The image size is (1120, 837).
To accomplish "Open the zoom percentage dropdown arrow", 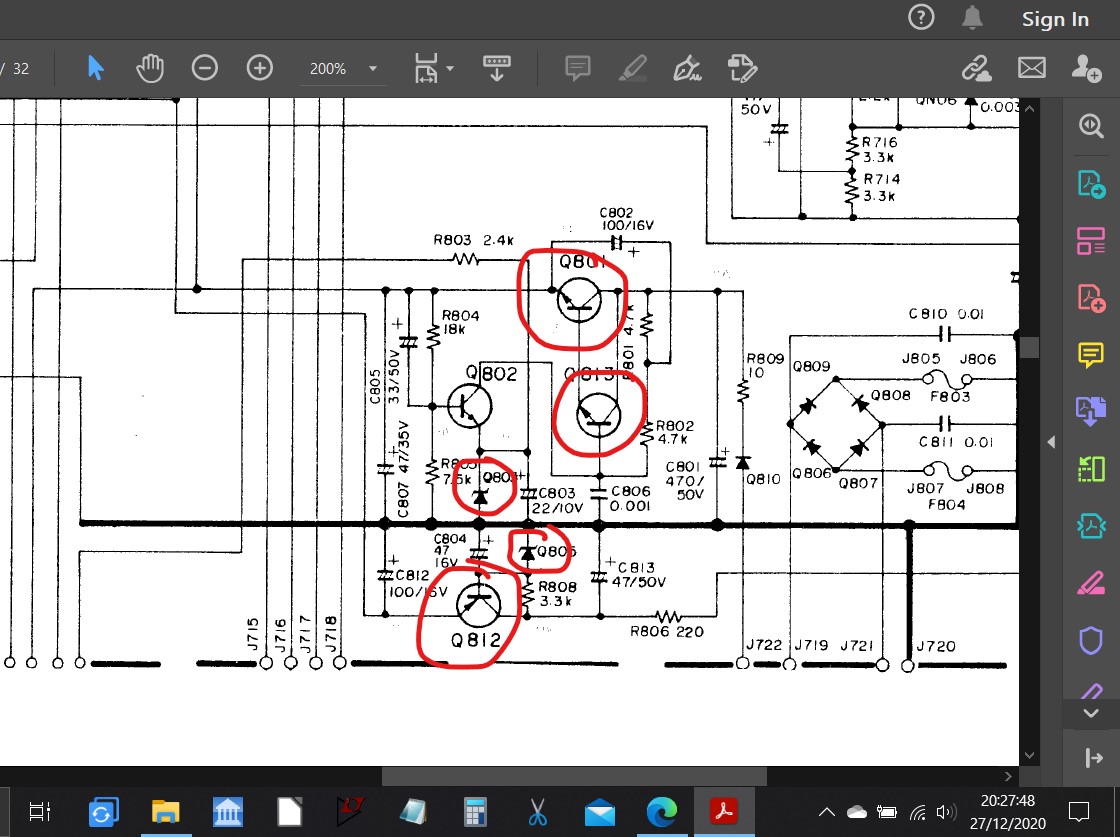I will [372, 69].
